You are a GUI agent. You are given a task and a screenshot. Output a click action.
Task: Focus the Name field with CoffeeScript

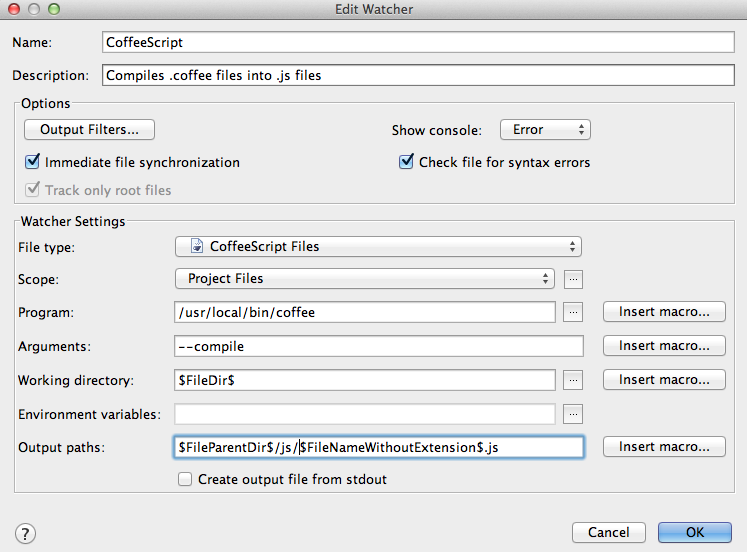[418, 42]
